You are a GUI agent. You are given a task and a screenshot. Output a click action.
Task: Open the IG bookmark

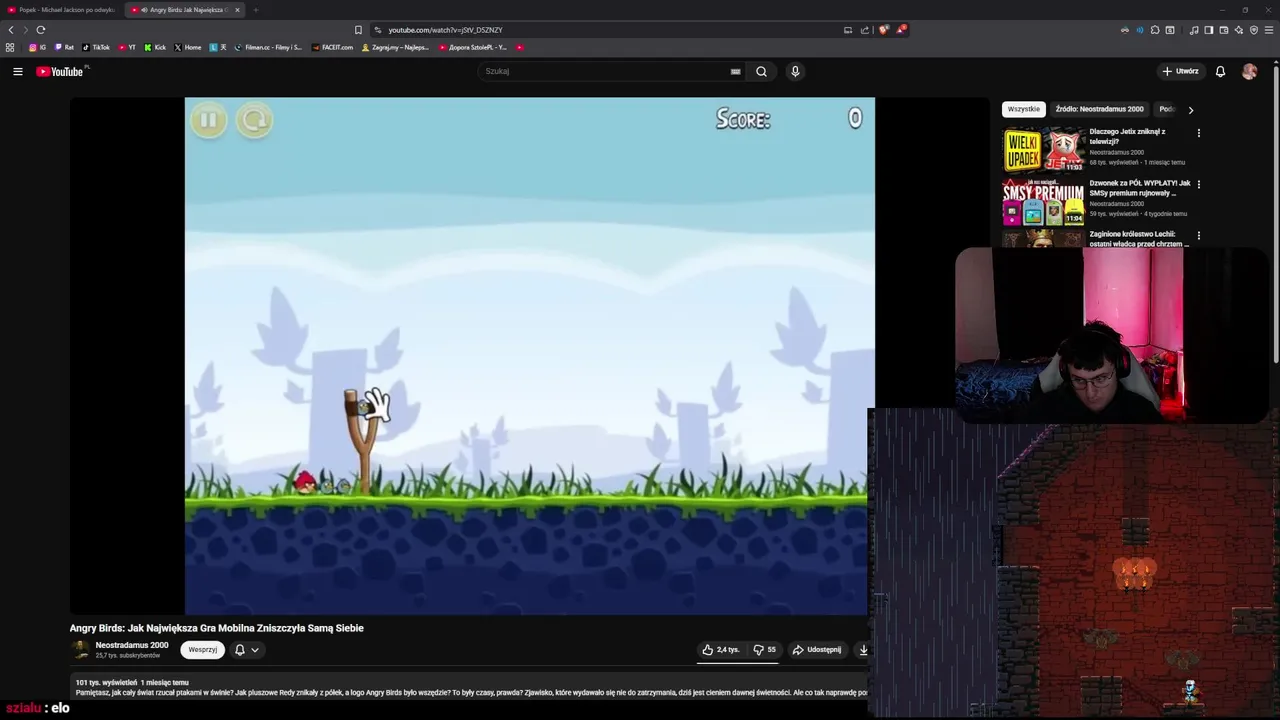click(x=37, y=47)
